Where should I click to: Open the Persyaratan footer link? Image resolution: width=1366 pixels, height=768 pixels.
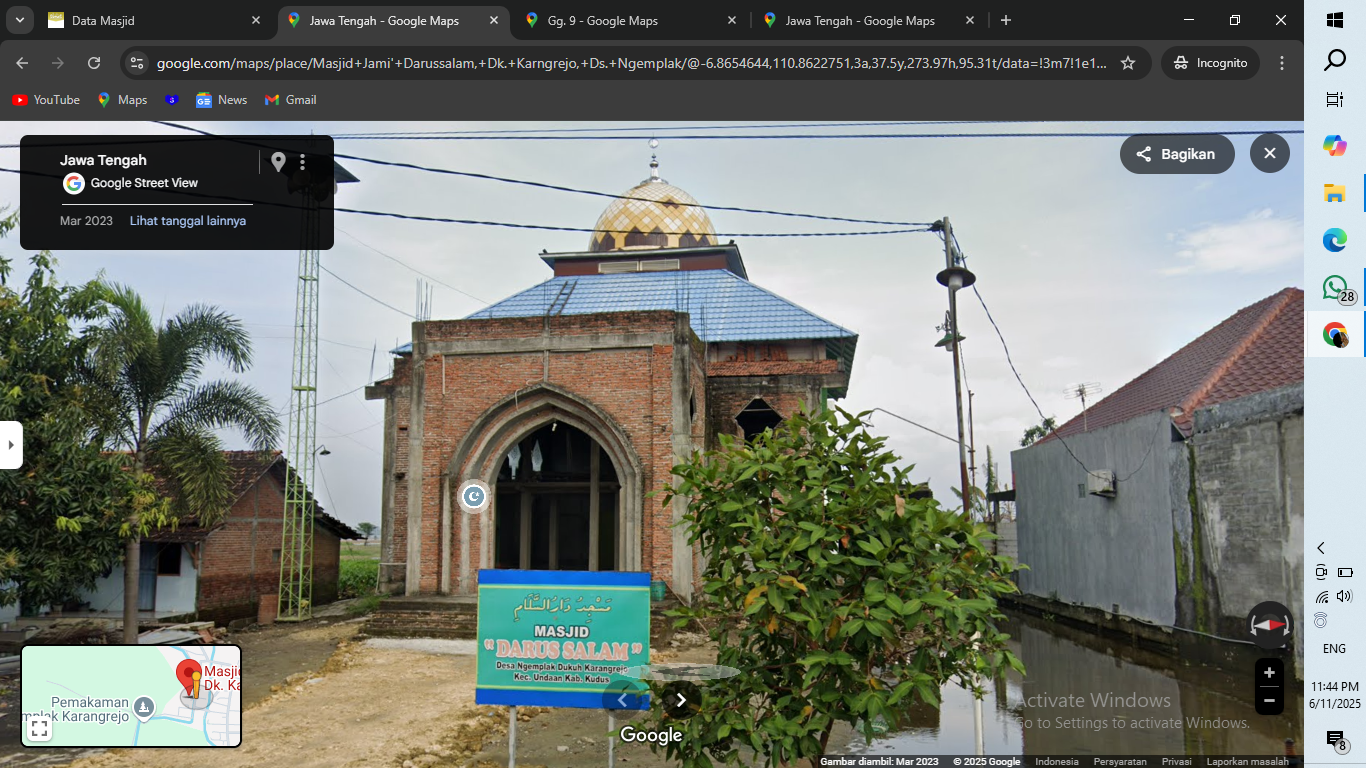pyautogui.click(x=1120, y=762)
